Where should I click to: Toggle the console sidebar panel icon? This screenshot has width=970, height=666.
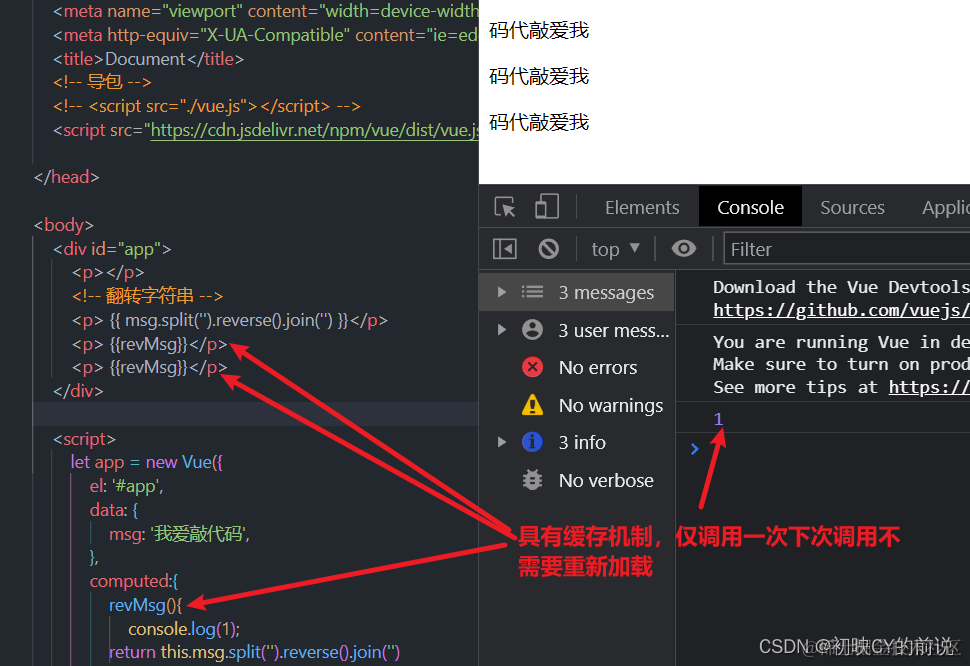click(505, 249)
